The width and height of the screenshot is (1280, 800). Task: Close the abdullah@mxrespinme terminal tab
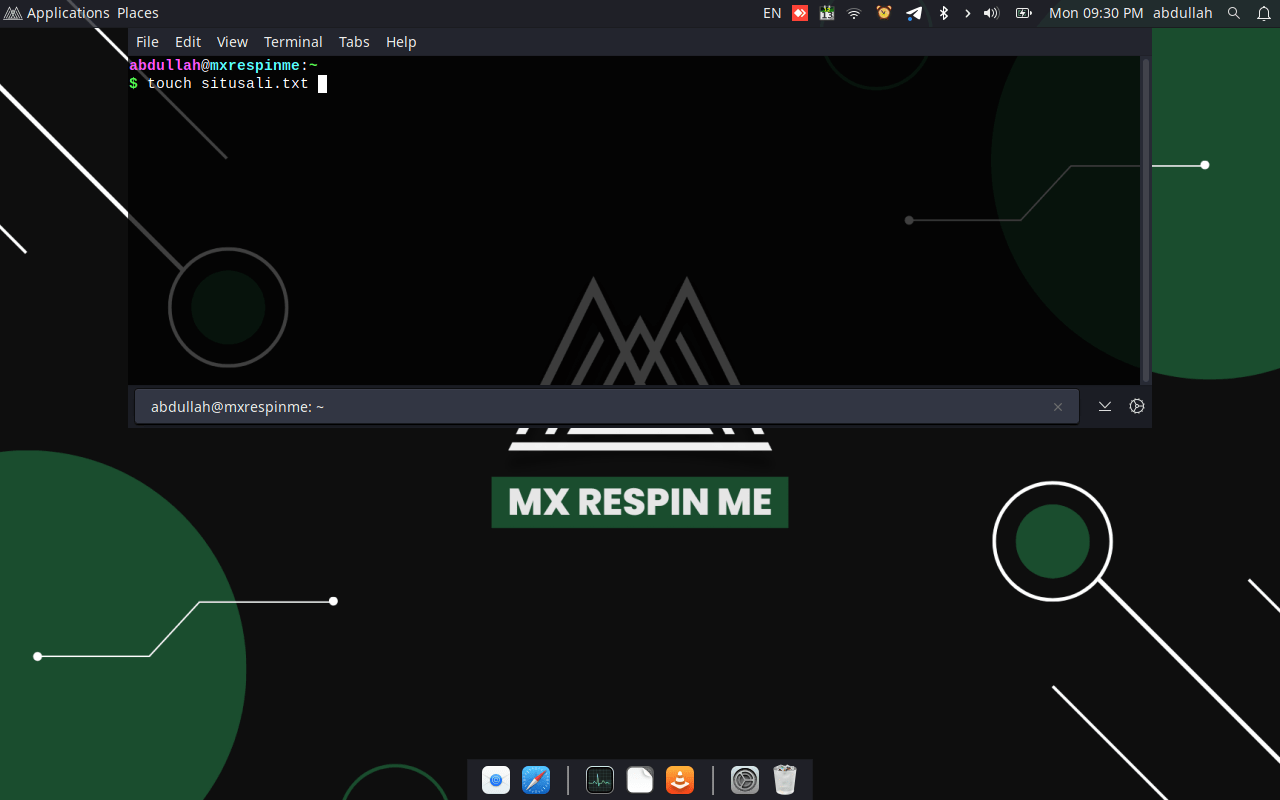(1058, 407)
